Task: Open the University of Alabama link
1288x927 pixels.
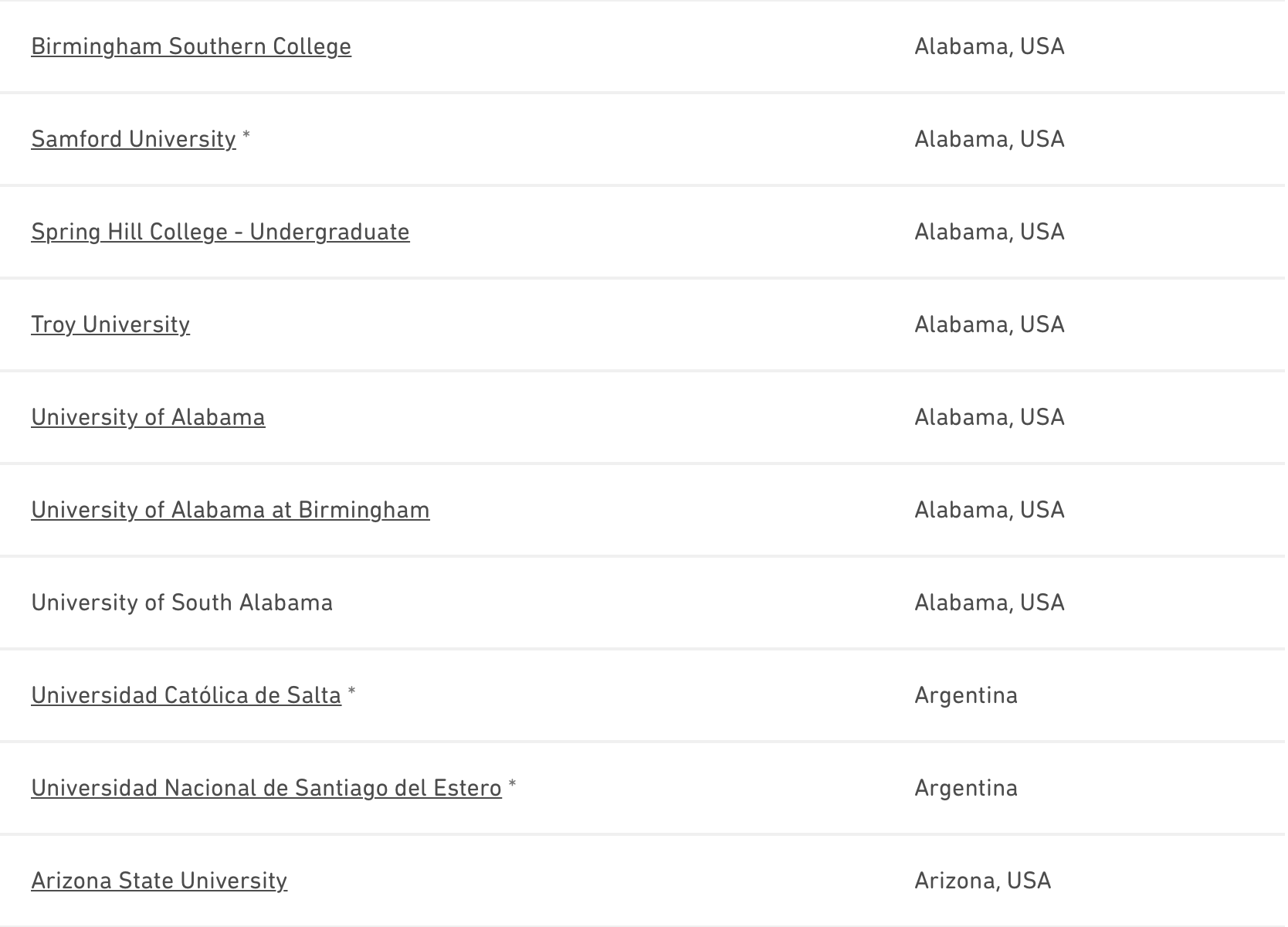Action: 147,417
